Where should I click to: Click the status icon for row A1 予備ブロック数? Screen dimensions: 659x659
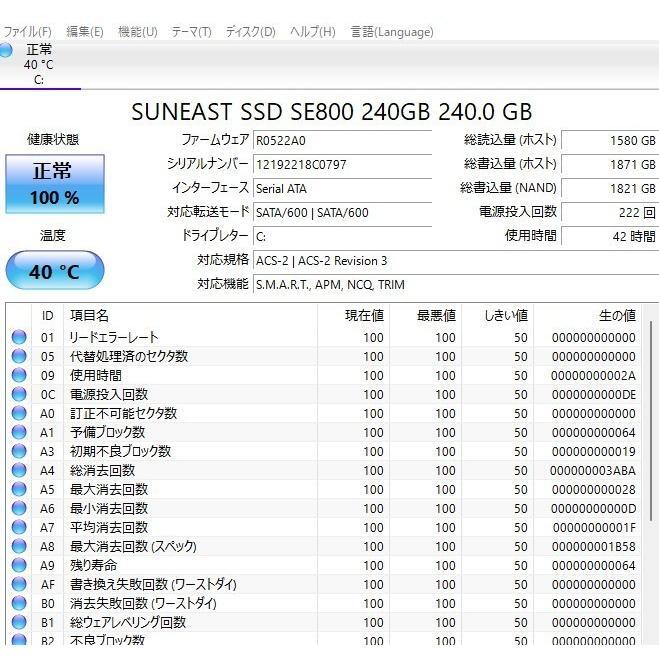tap(19, 432)
